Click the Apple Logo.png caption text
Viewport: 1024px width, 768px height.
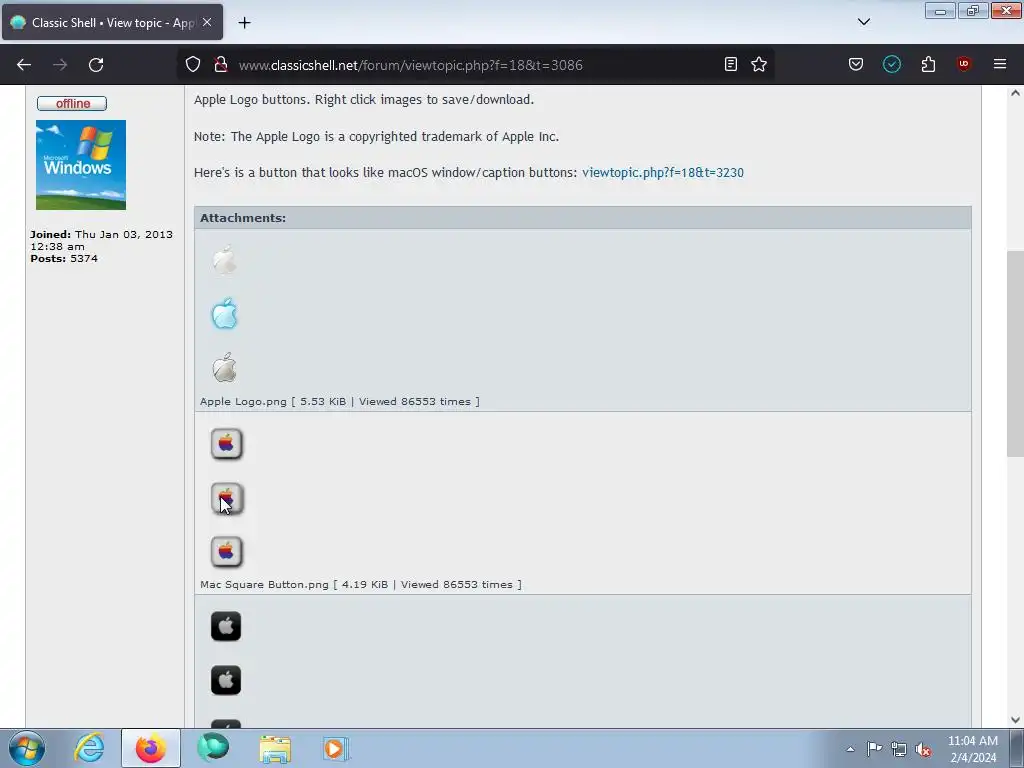coord(340,402)
